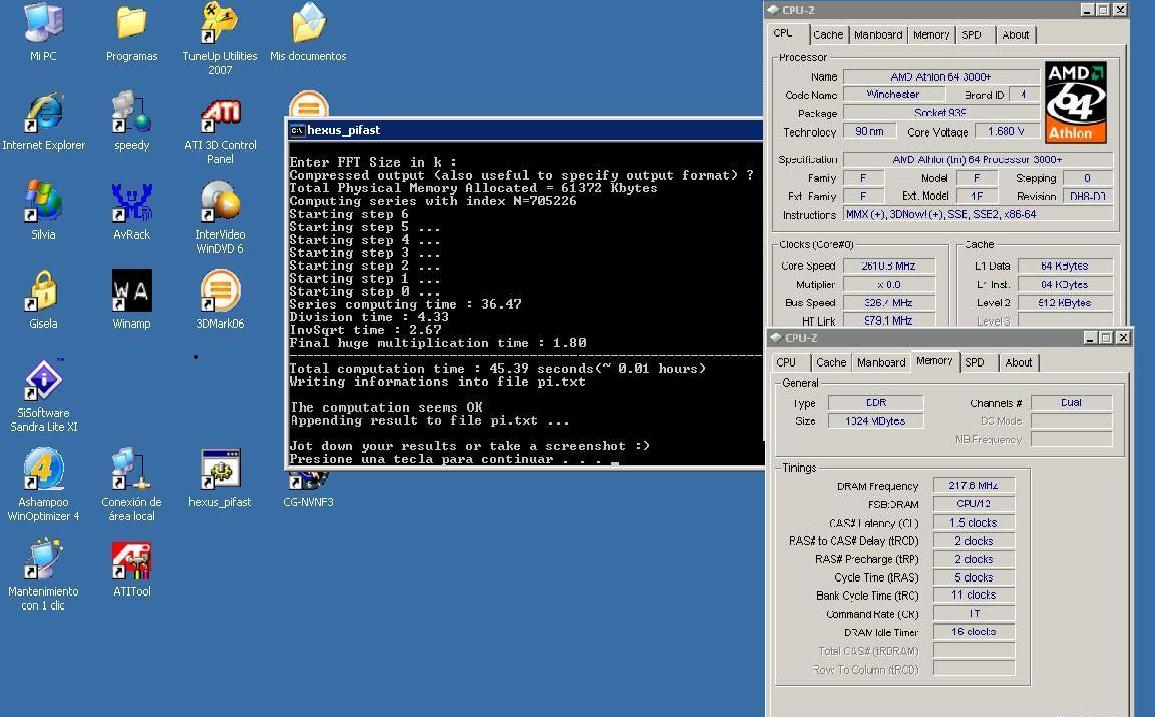This screenshot has height=717, width=1155.
Task: Switch to Cache tab in upper CPU-Z window
Action: tap(828, 35)
